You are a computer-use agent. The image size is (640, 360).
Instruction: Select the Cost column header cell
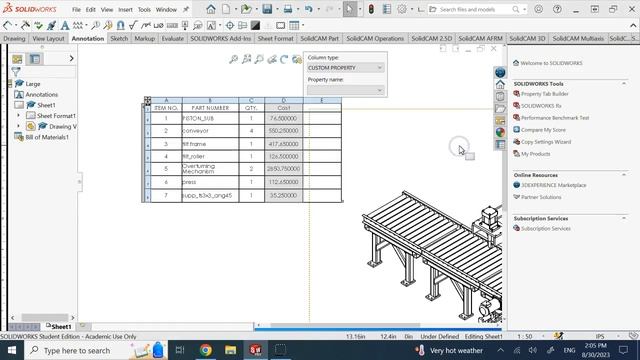[284, 108]
